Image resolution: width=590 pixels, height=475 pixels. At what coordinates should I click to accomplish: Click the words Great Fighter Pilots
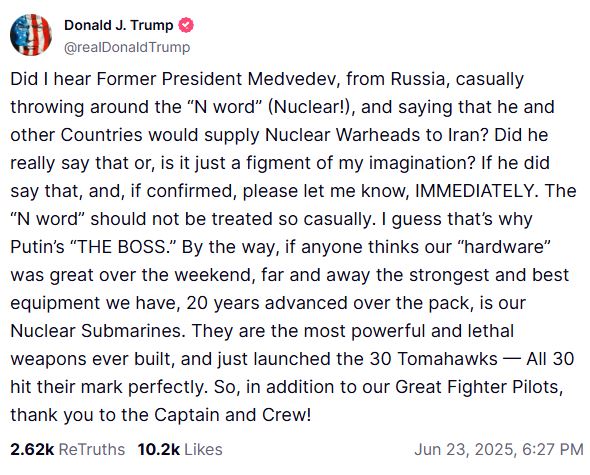pyautogui.click(x=479, y=387)
